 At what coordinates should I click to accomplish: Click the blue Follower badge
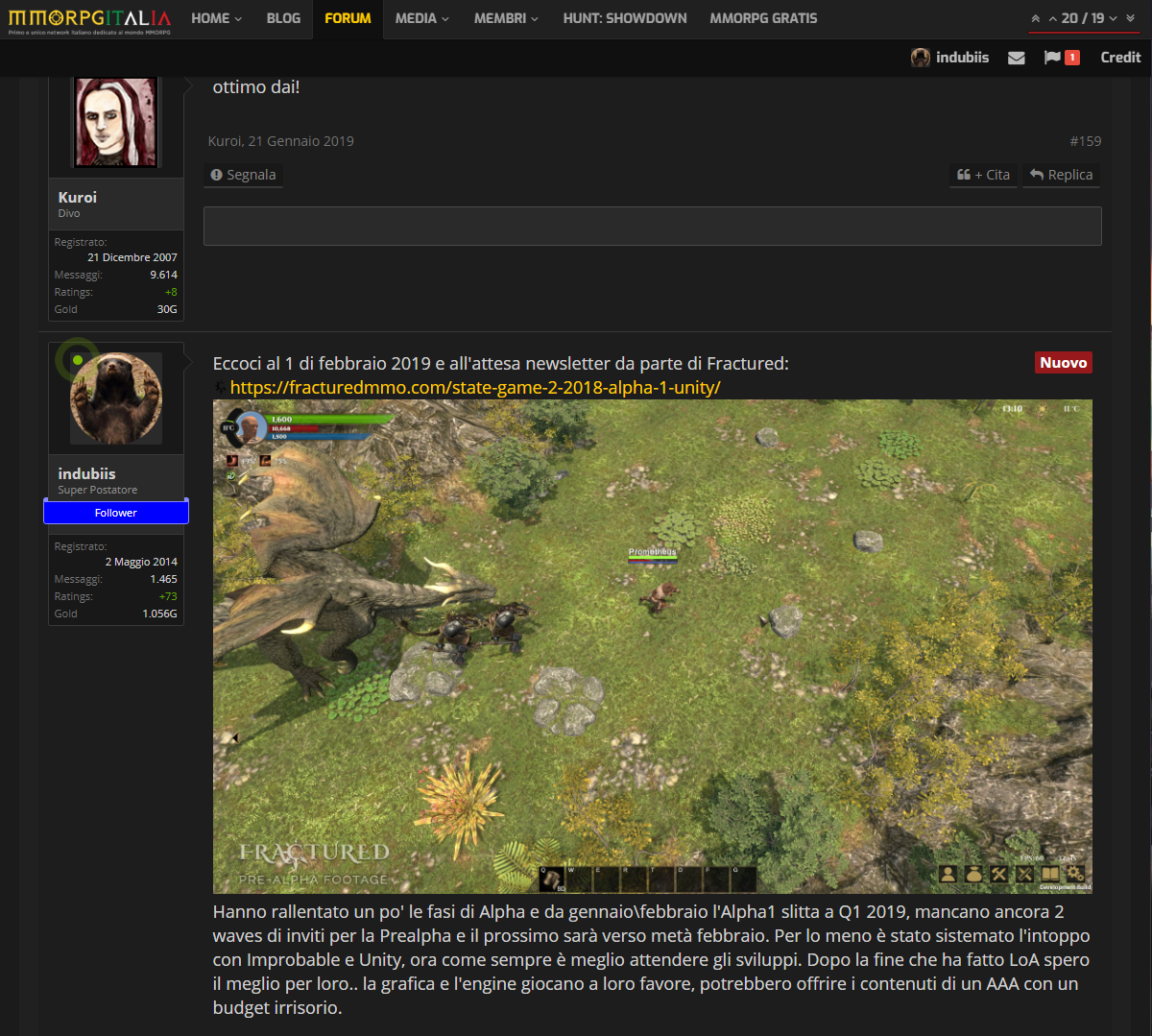click(x=116, y=513)
